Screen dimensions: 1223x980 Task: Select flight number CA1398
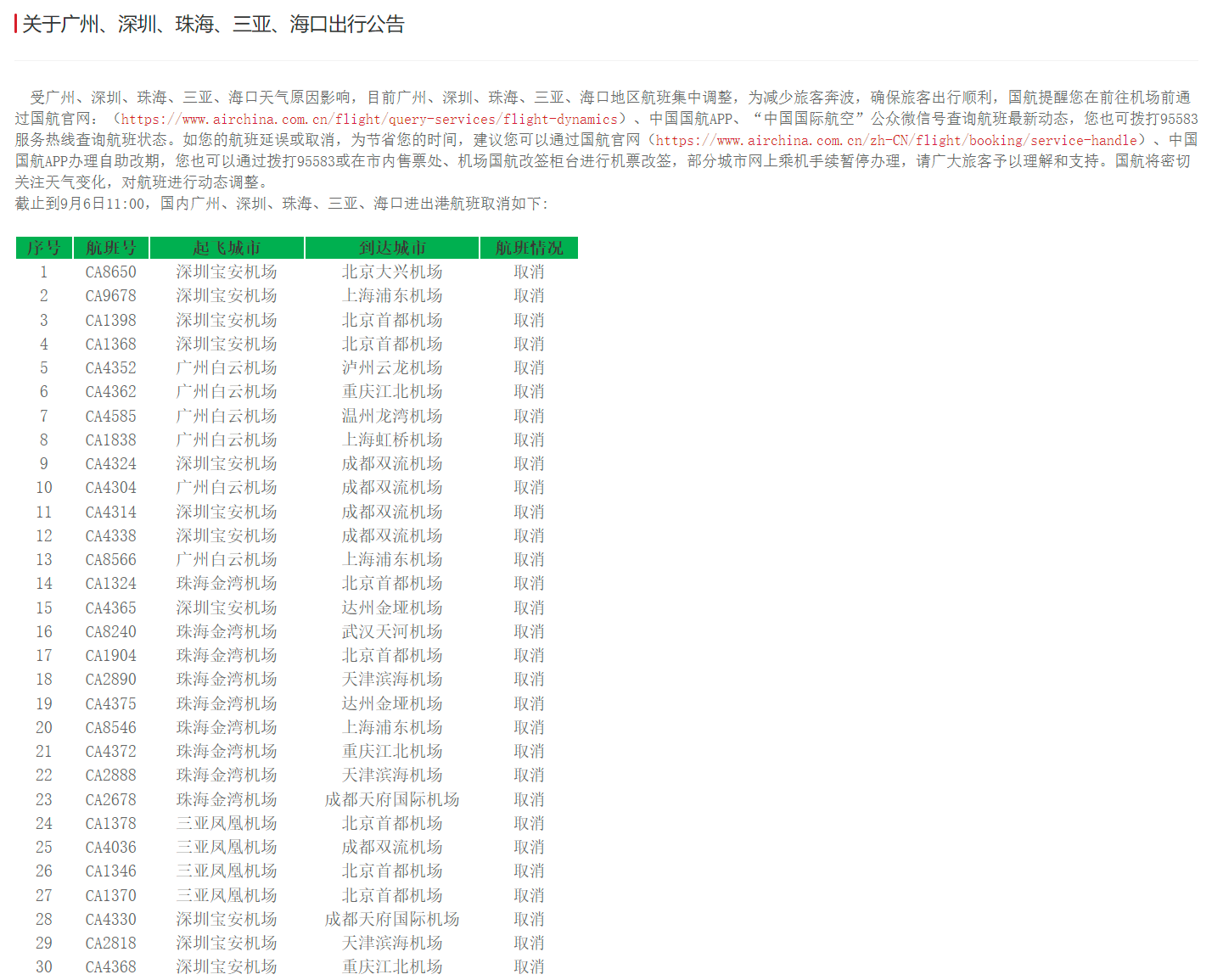(111, 321)
